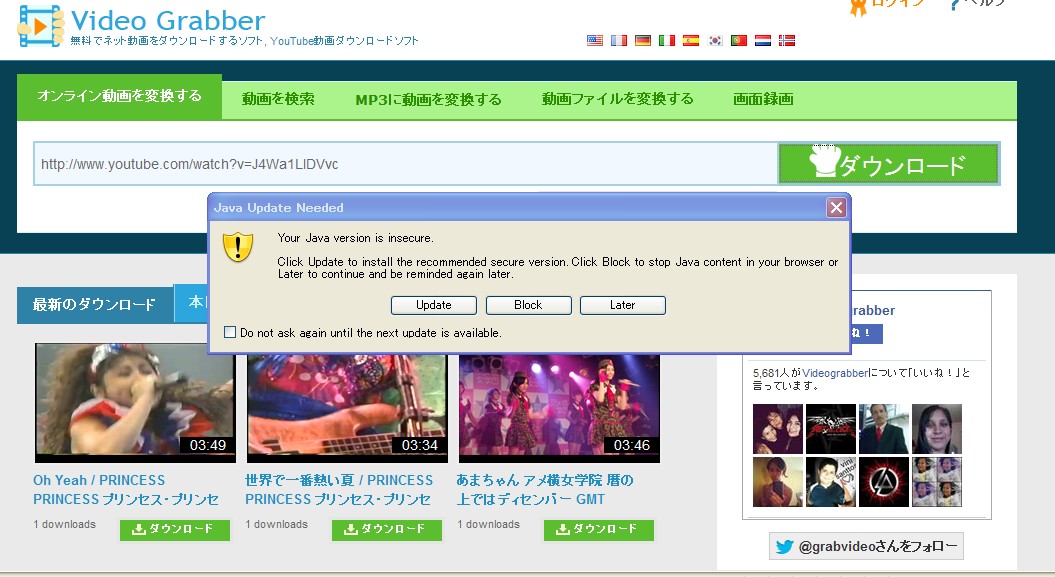Select the Korean flag language
Viewport: 1055px width, 577px height.
[x=715, y=40]
